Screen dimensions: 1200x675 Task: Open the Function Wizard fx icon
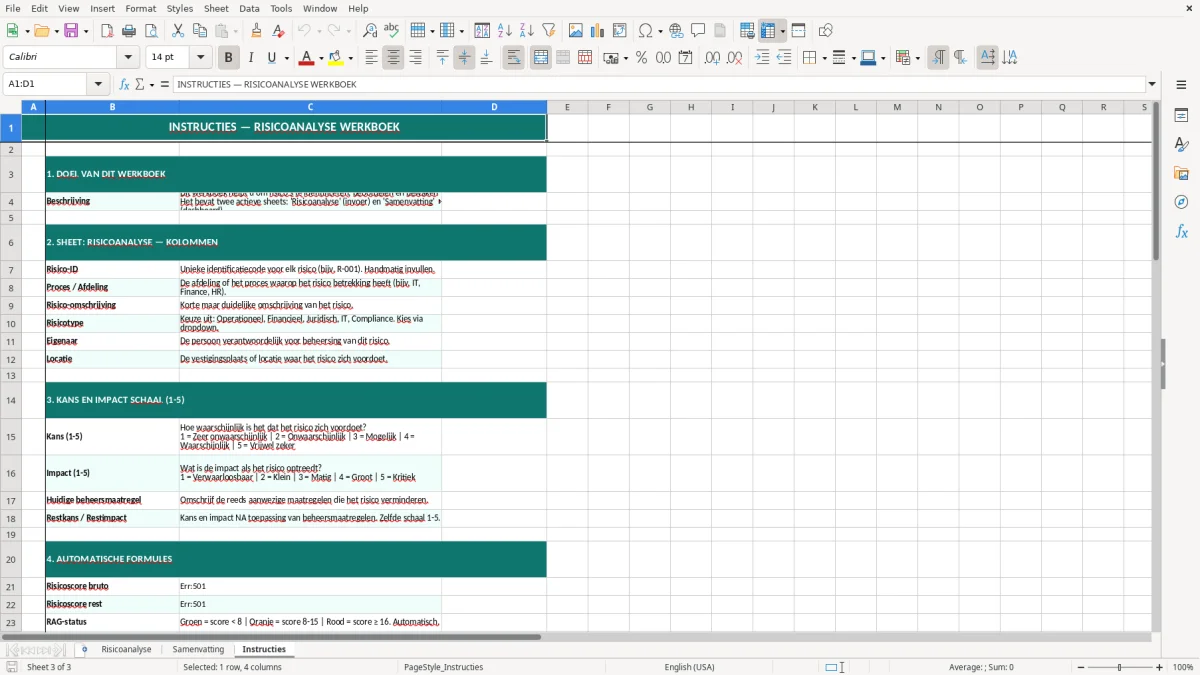125,84
